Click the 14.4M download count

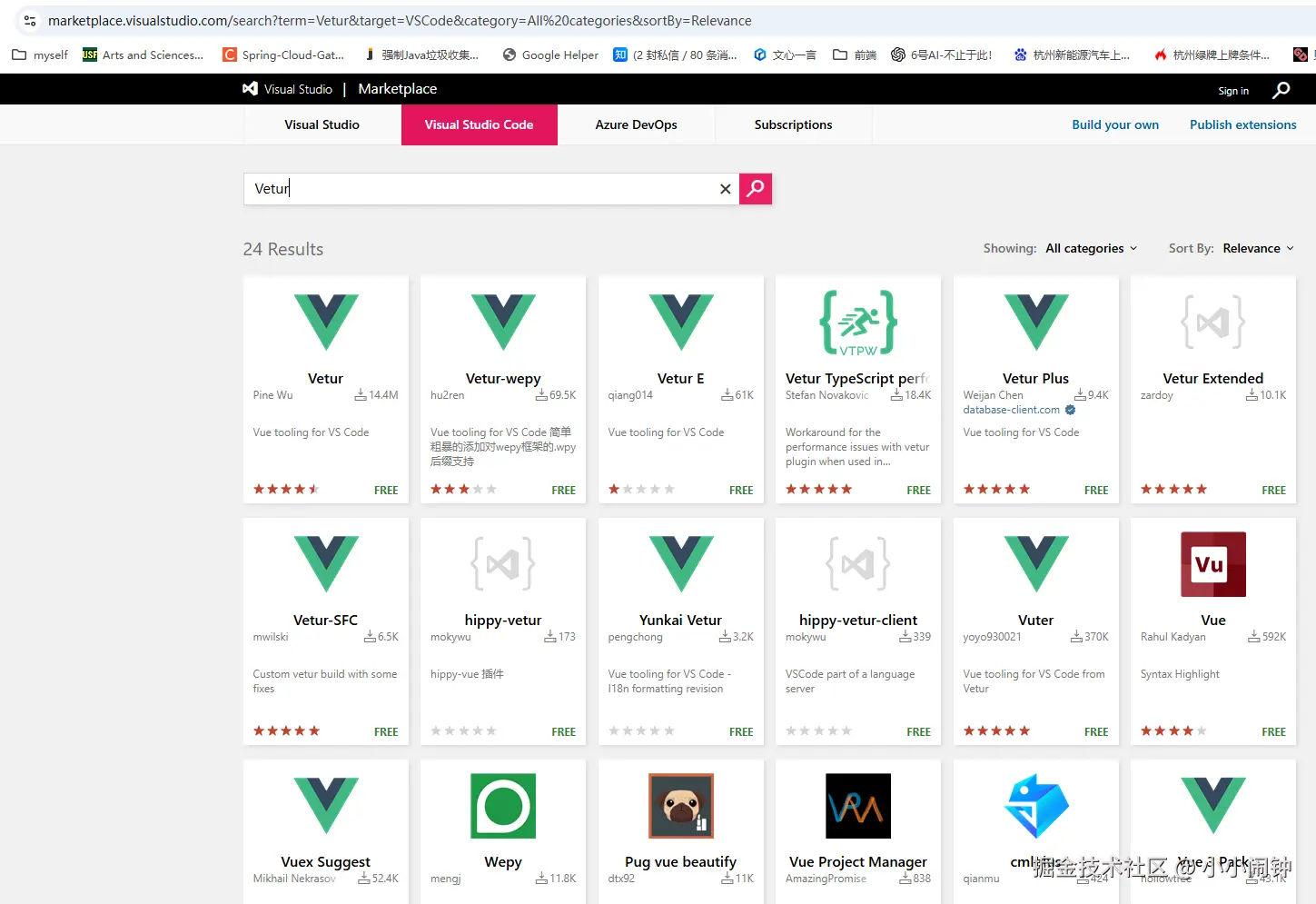(x=377, y=395)
